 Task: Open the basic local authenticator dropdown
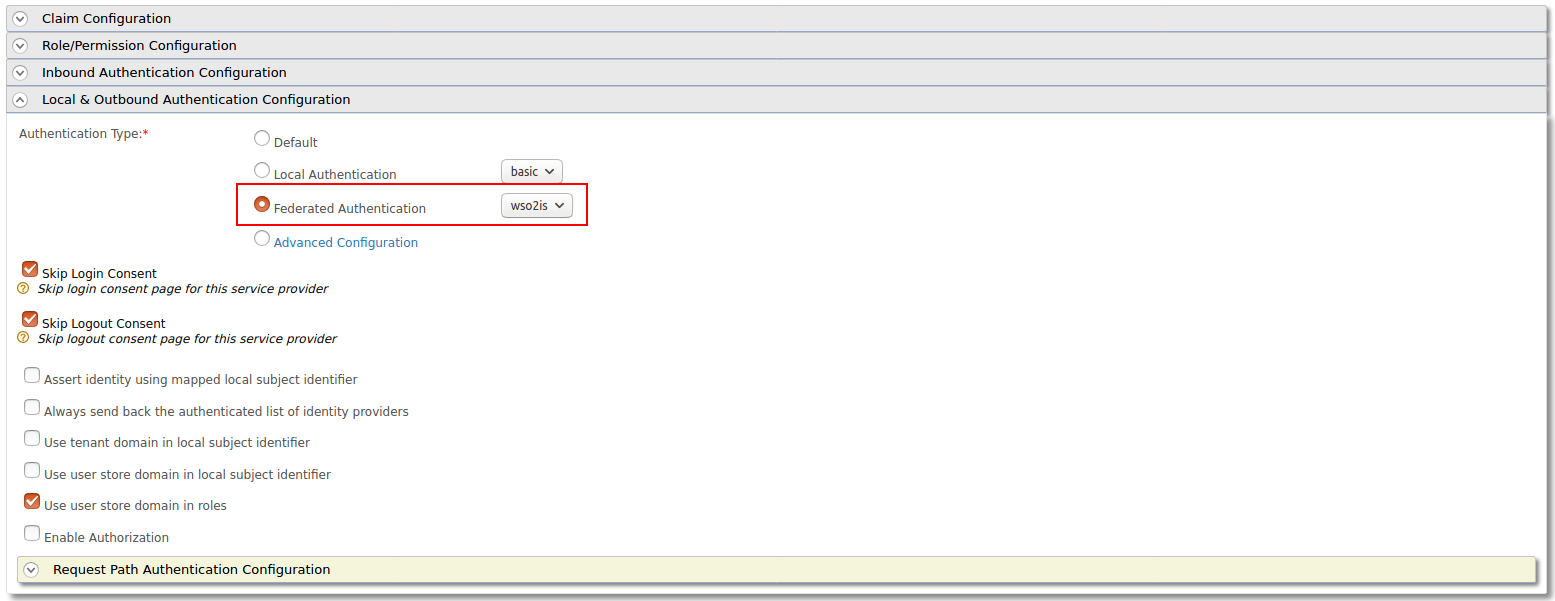[531, 172]
